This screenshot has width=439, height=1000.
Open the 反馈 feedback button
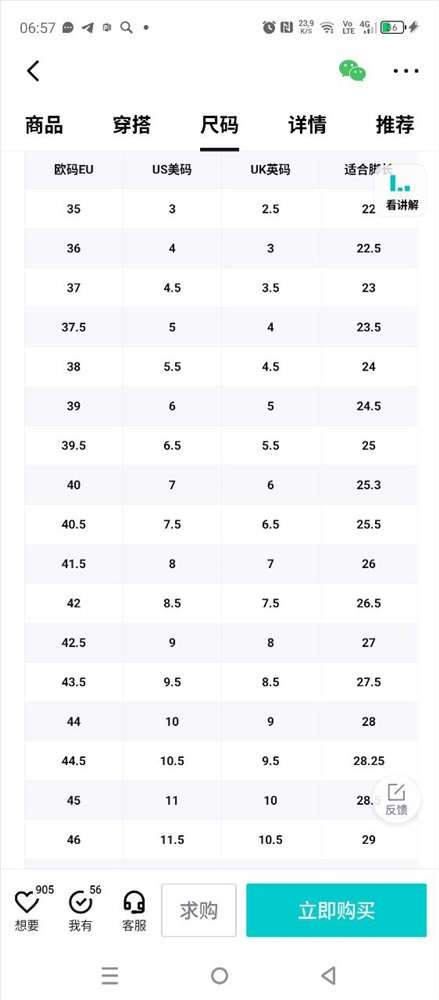pyautogui.click(x=396, y=800)
